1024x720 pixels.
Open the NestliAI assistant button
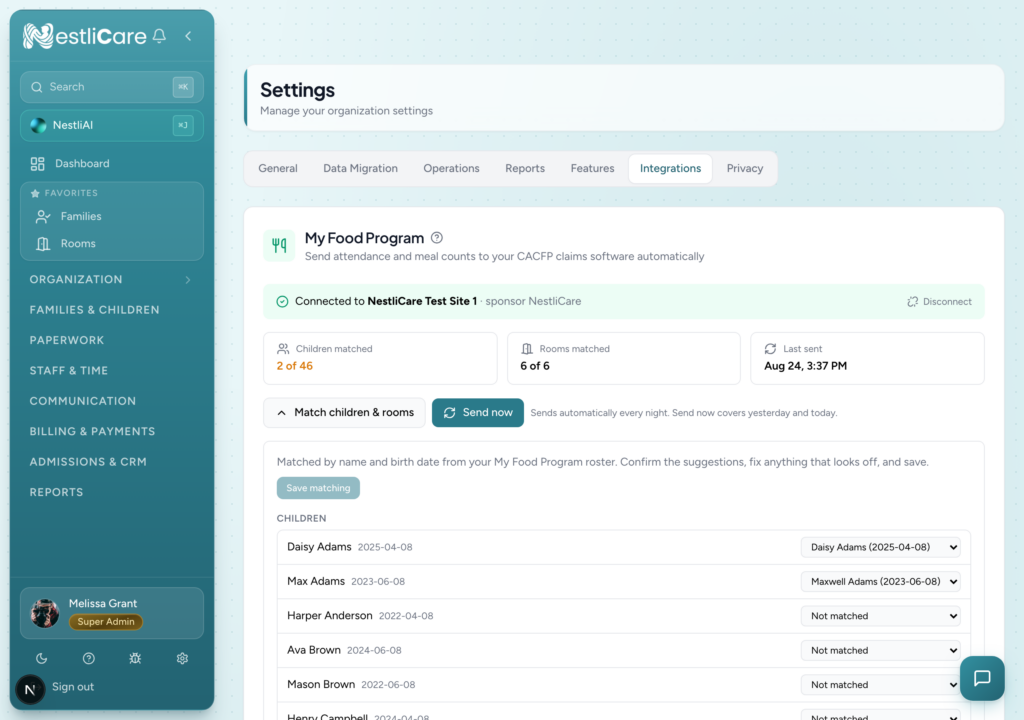pyautogui.click(x=112, y=125)
